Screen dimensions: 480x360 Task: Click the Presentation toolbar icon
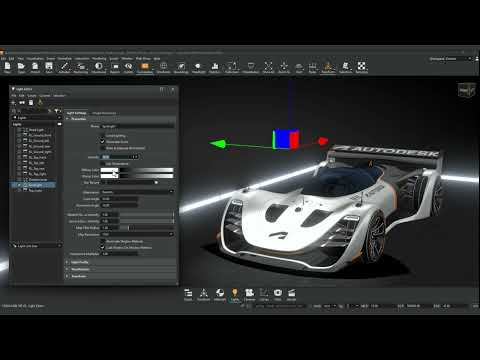[251, 67]
